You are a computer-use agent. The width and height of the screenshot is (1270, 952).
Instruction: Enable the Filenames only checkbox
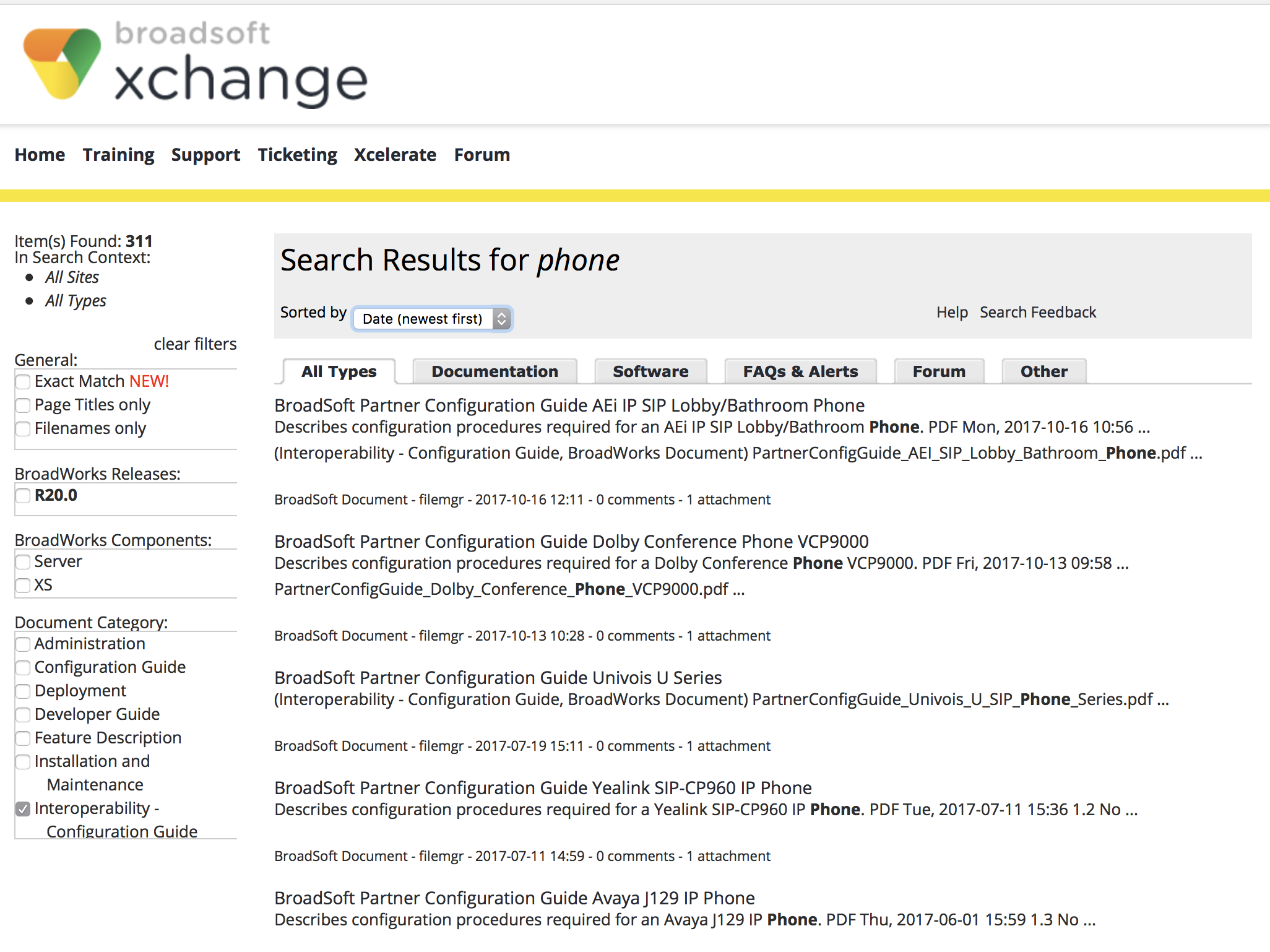click(x=23, y=429)
